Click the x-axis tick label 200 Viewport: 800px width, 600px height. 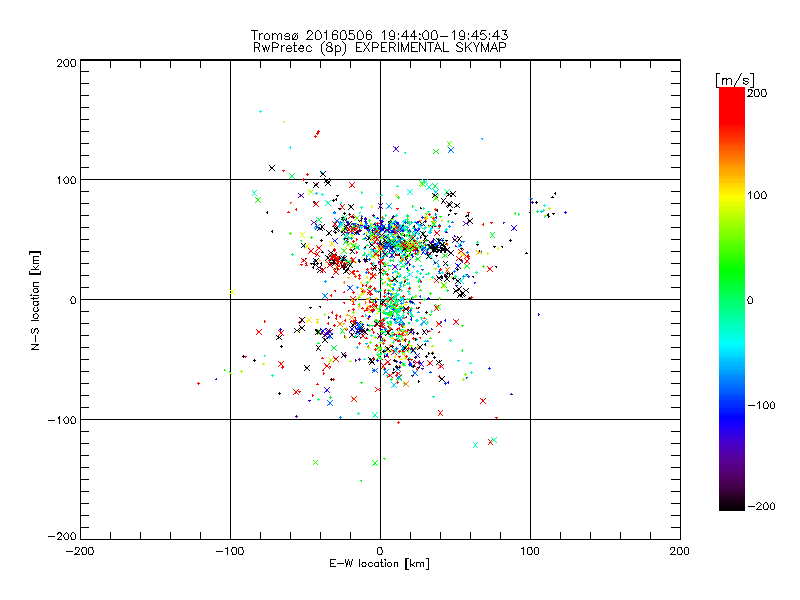pos(680,551)
